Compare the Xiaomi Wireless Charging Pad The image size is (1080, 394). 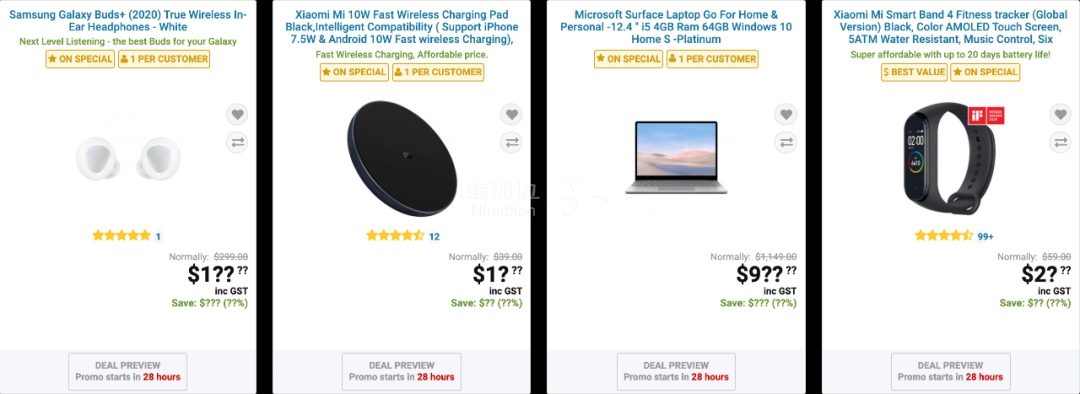coord(510,143)
